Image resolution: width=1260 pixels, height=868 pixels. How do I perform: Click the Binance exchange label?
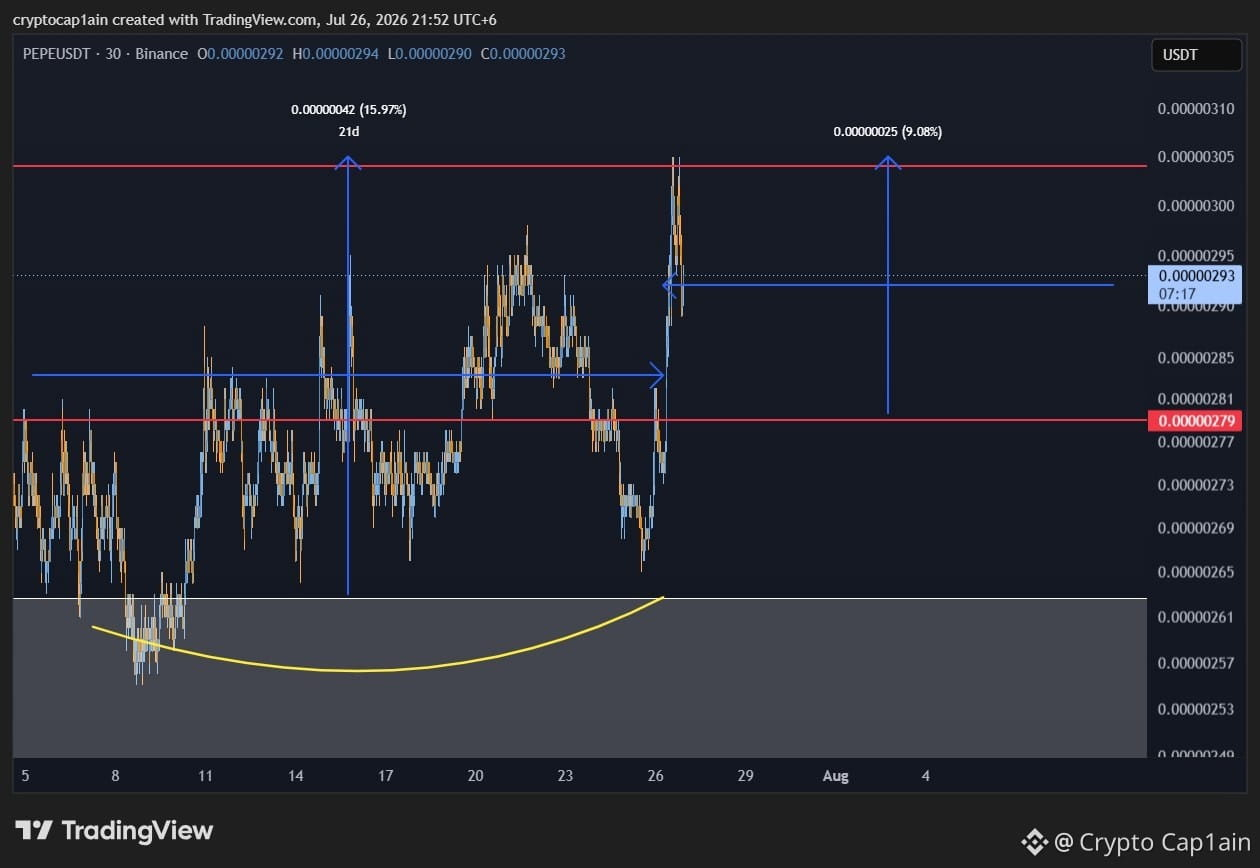pyautogui.click(x=160, y=53)
